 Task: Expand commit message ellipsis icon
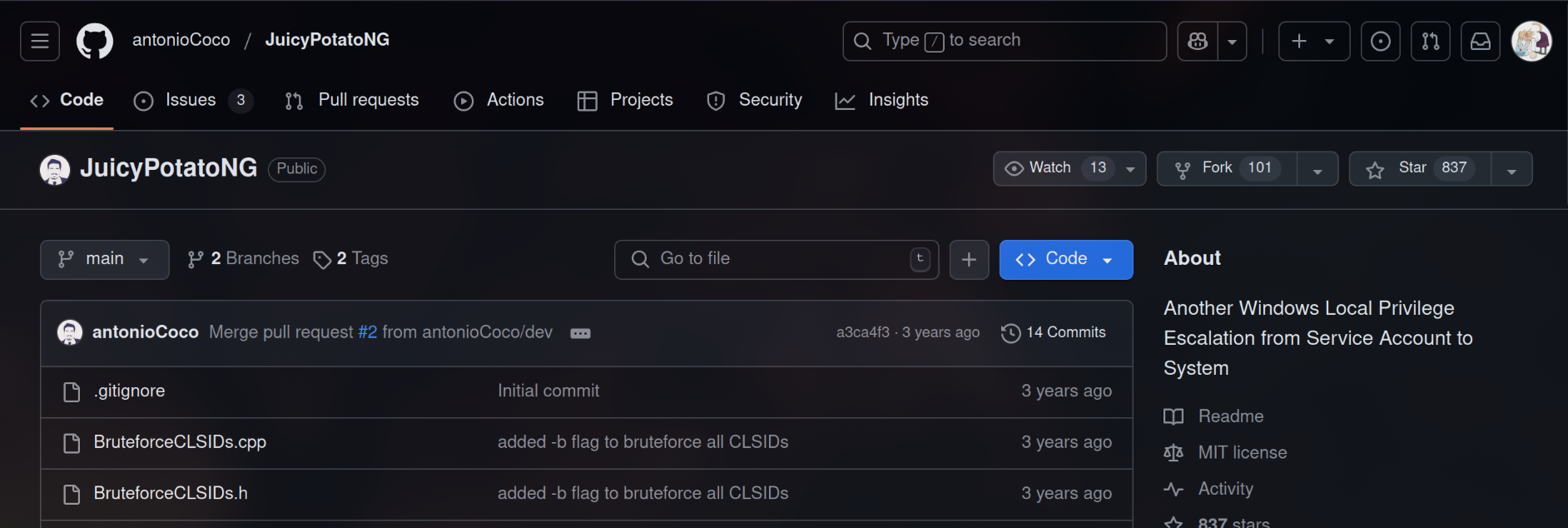(580, 333)
